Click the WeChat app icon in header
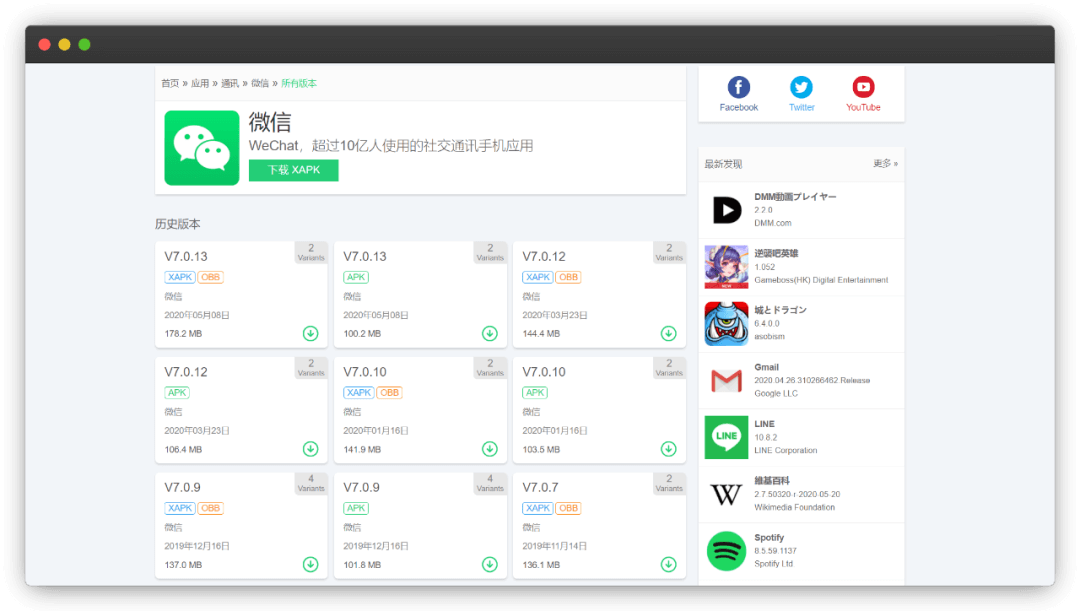Image resolution: width=1080 pixels, height=611 pixels. [x=202, y=147]
